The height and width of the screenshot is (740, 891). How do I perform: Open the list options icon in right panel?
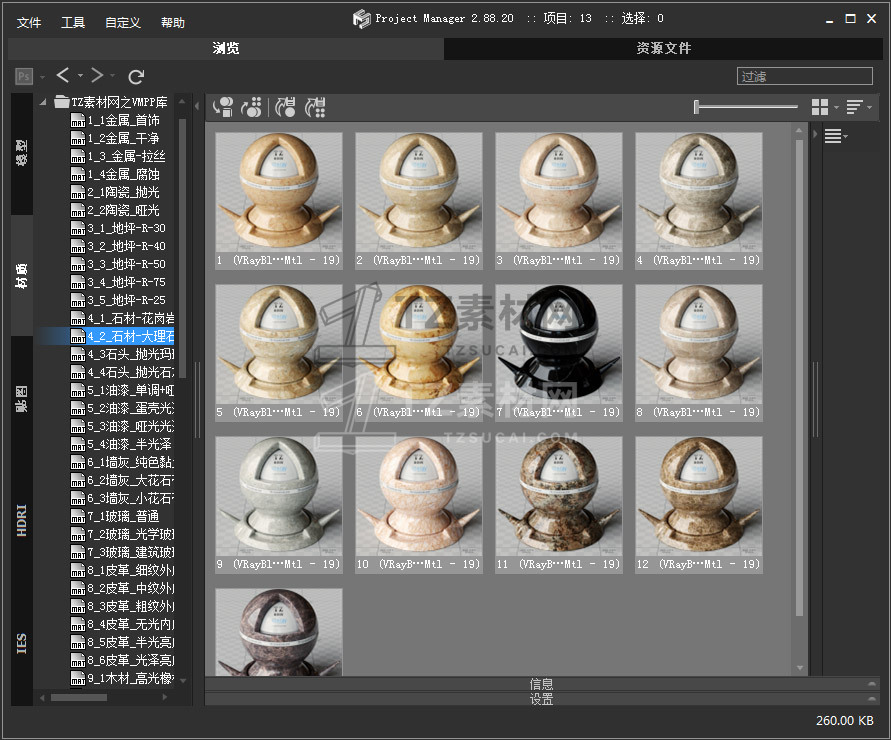(834, 137)
